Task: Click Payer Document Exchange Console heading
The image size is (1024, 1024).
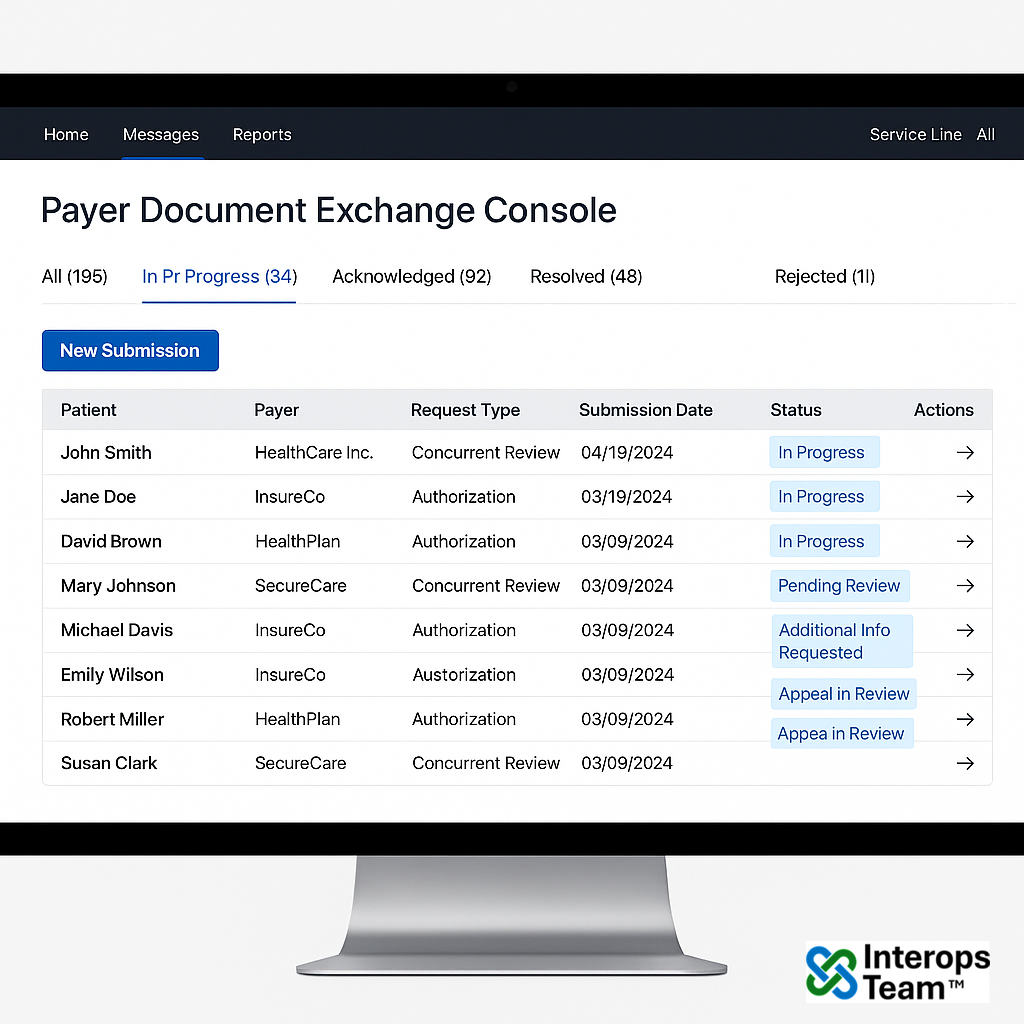Action: tap(328, 210)
